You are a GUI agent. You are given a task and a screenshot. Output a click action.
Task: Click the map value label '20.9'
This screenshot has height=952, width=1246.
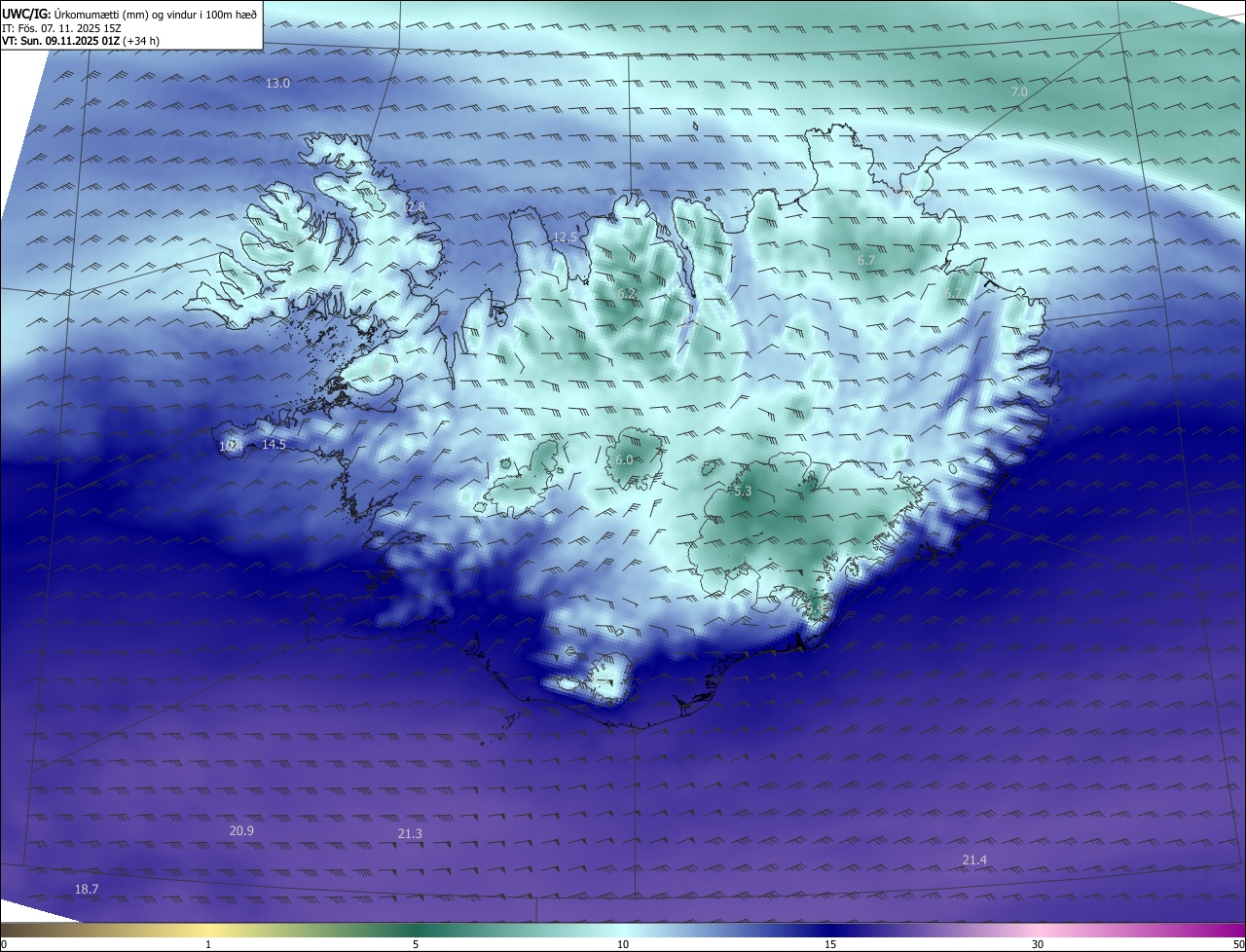coord(241,831)
